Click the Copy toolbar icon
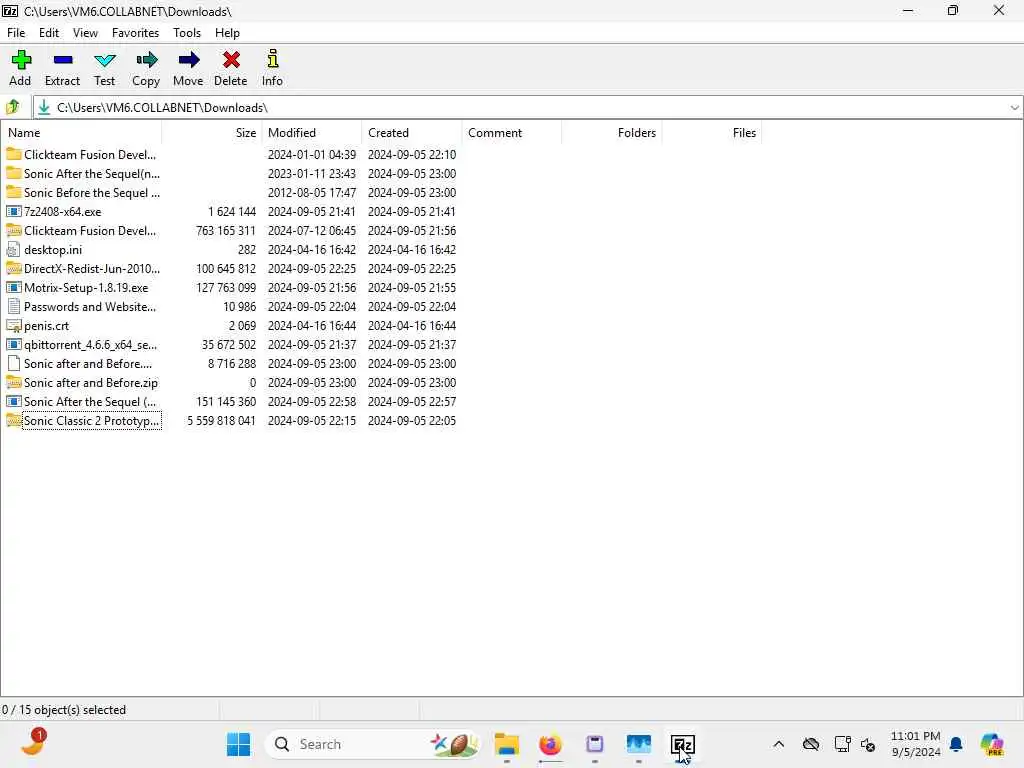1024x768 pixels. tap(146, 60)
